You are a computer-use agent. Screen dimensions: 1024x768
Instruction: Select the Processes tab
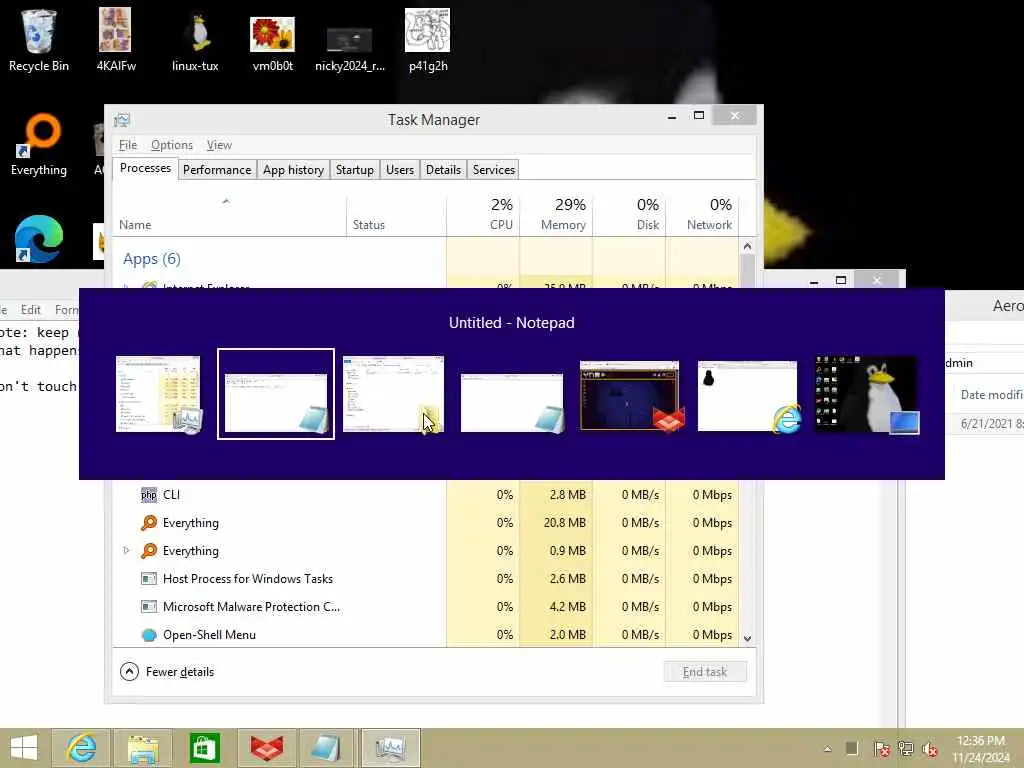tap(145, 168)
